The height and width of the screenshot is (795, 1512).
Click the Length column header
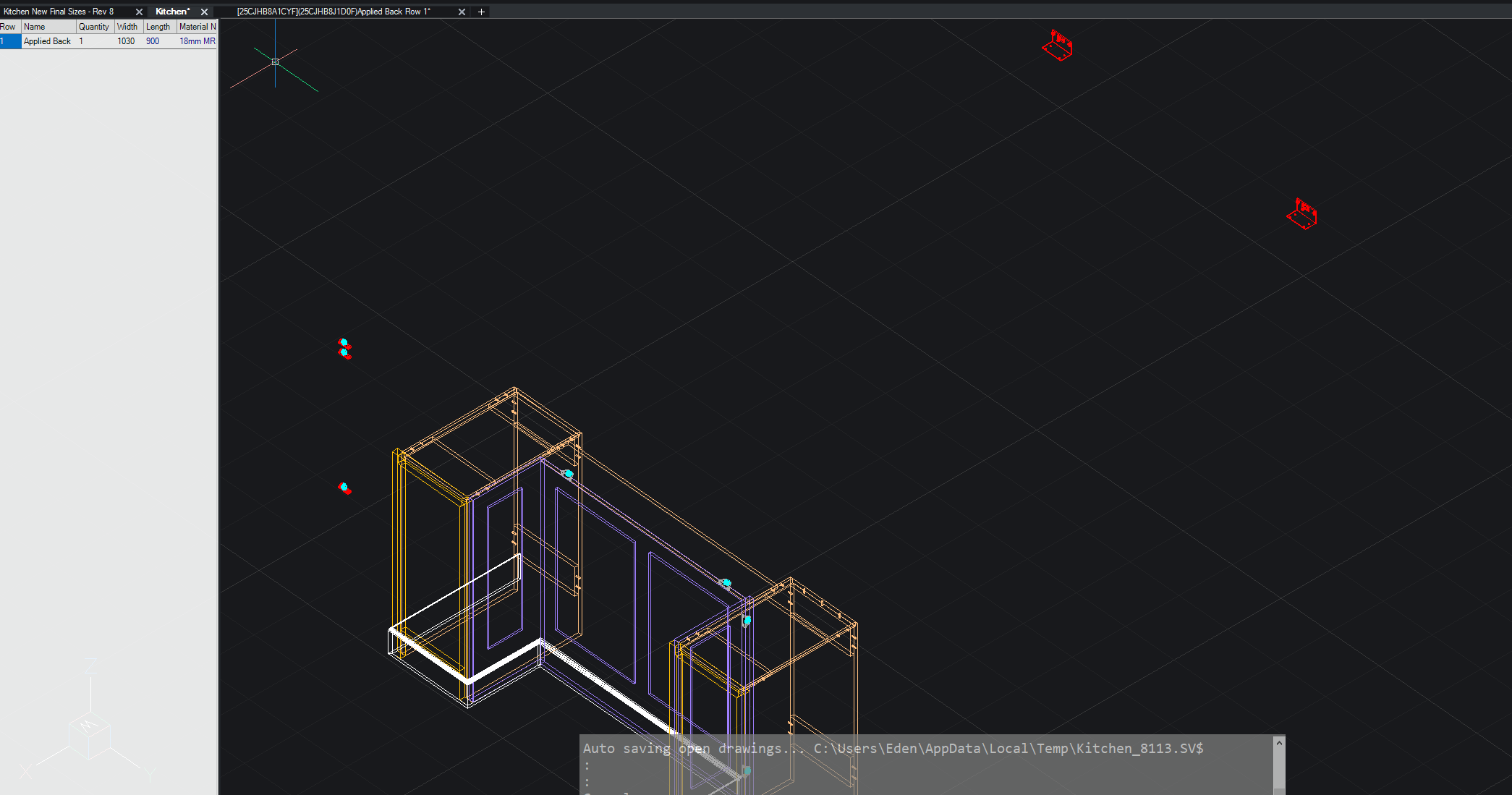[x=158, y=27]
